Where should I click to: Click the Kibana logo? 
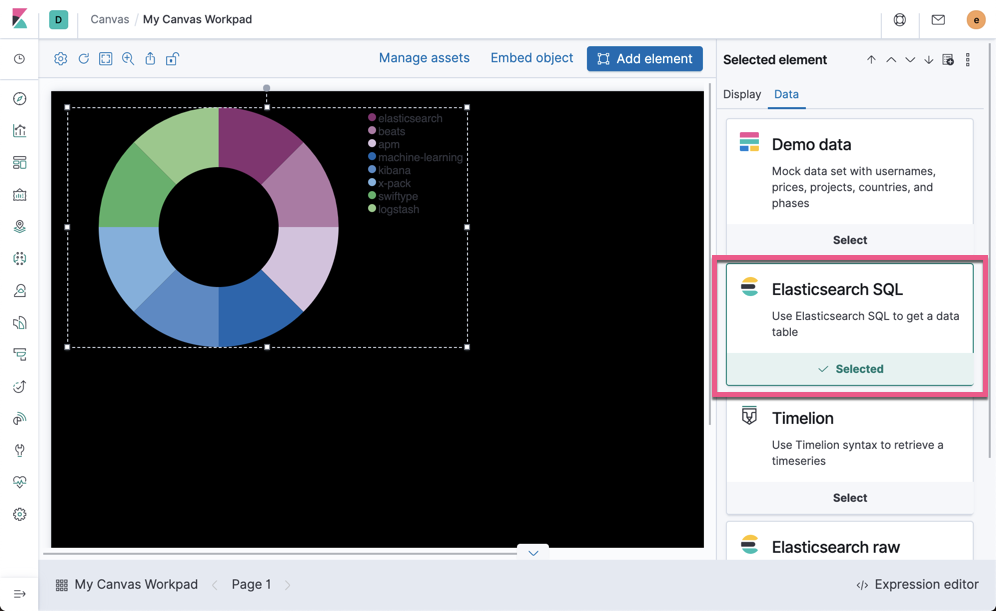click(x=19, y=19)
